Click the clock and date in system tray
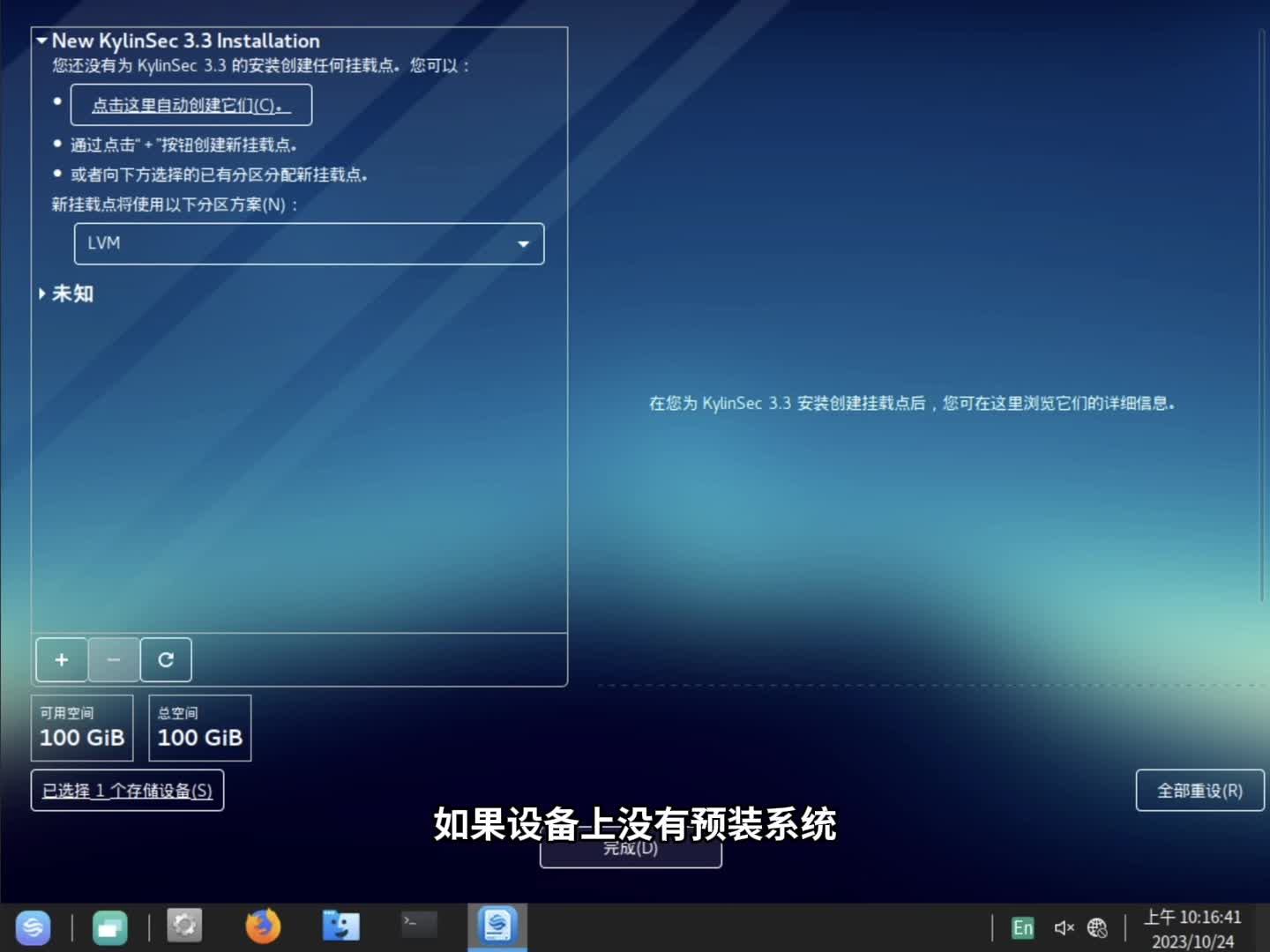1270x952 pixels. click(x=1193, y=926)
